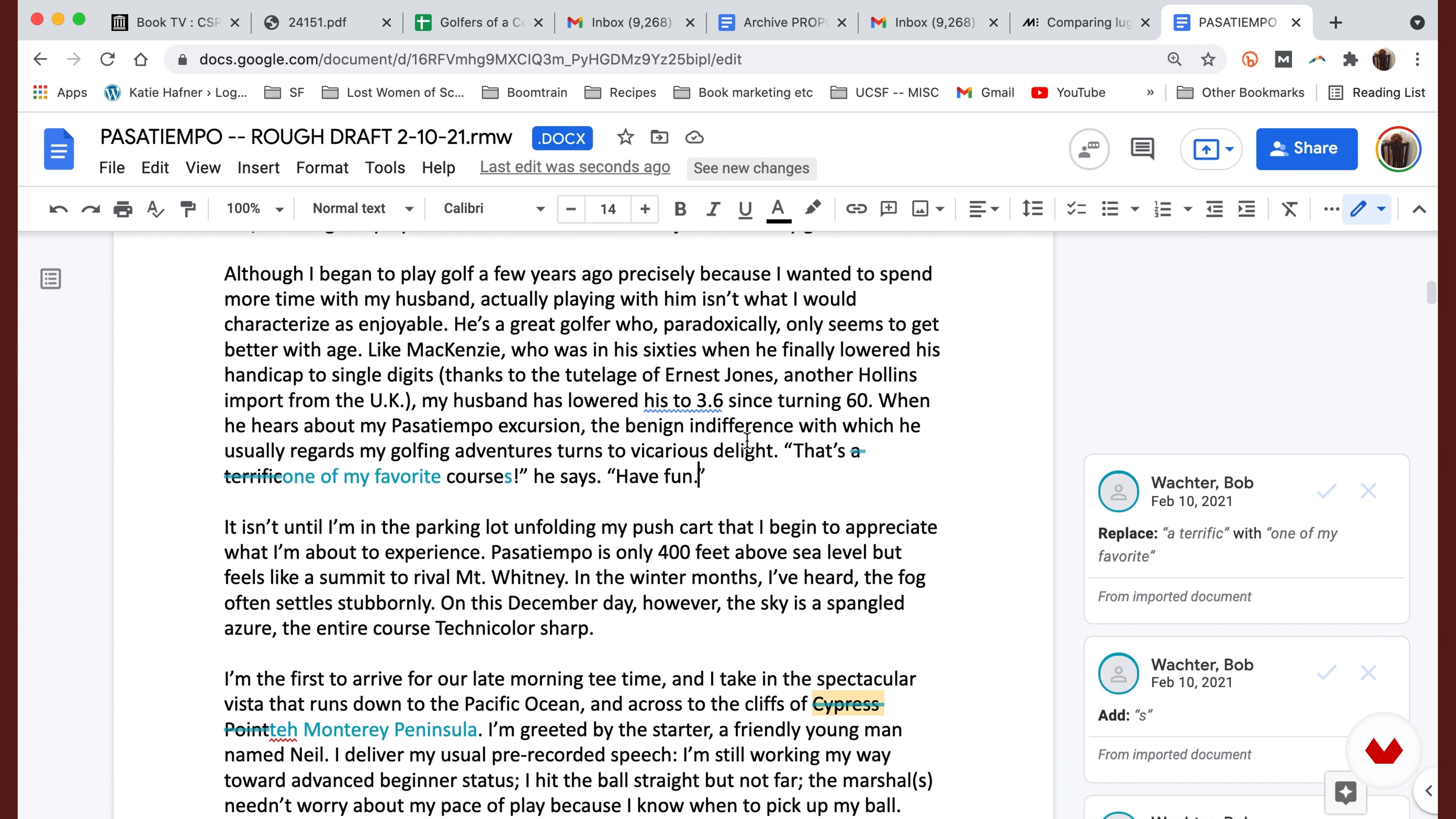The height and width of the screenshot is (819, 1456).
Task: Hide the menus with up chevron
Action: [x=1419, y=209]
